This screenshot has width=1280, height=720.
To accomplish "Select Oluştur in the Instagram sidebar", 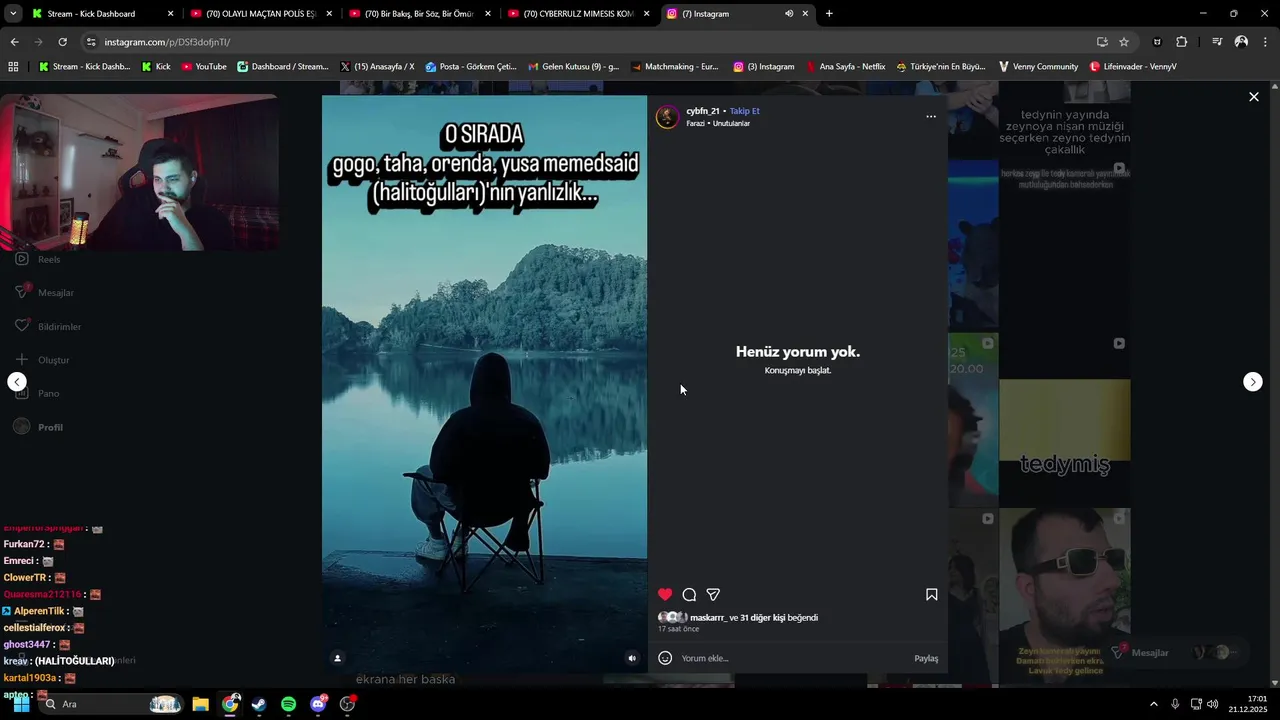I will point(42,360).
